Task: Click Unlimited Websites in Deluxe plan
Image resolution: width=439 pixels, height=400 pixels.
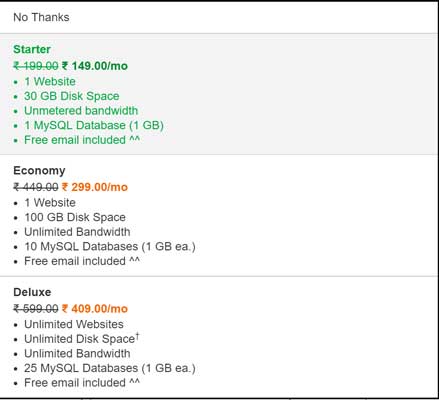Action: tap(74, 324)
